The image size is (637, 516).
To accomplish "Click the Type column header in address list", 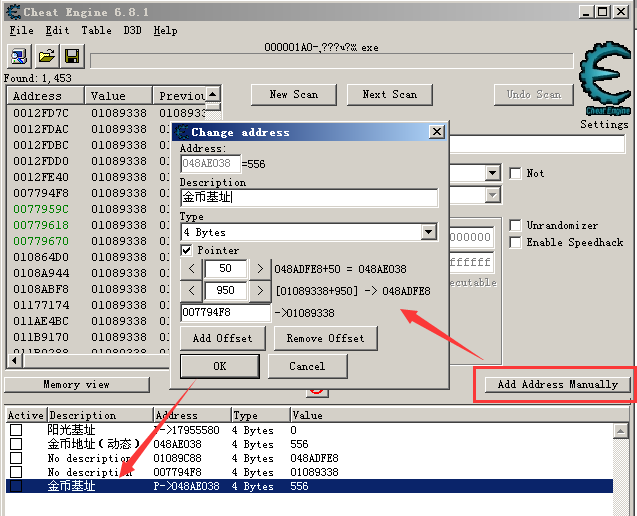I will click(260, 415).
